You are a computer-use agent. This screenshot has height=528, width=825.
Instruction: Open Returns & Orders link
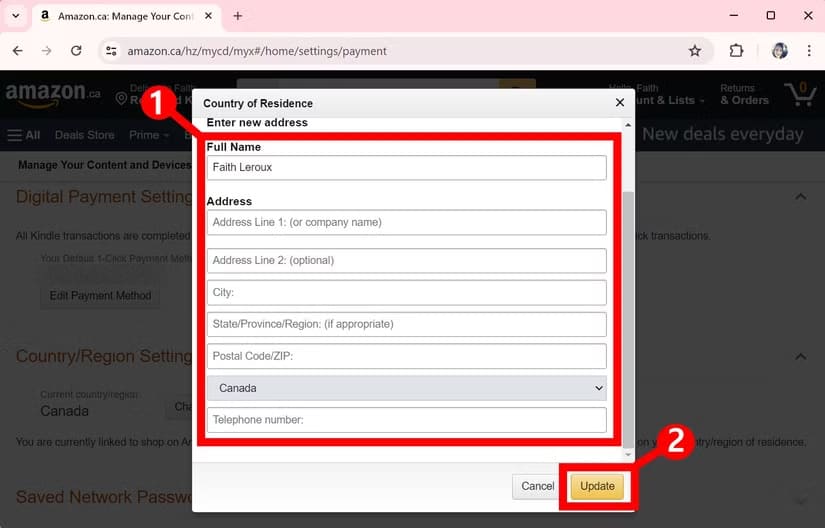(x=744, y=95)
